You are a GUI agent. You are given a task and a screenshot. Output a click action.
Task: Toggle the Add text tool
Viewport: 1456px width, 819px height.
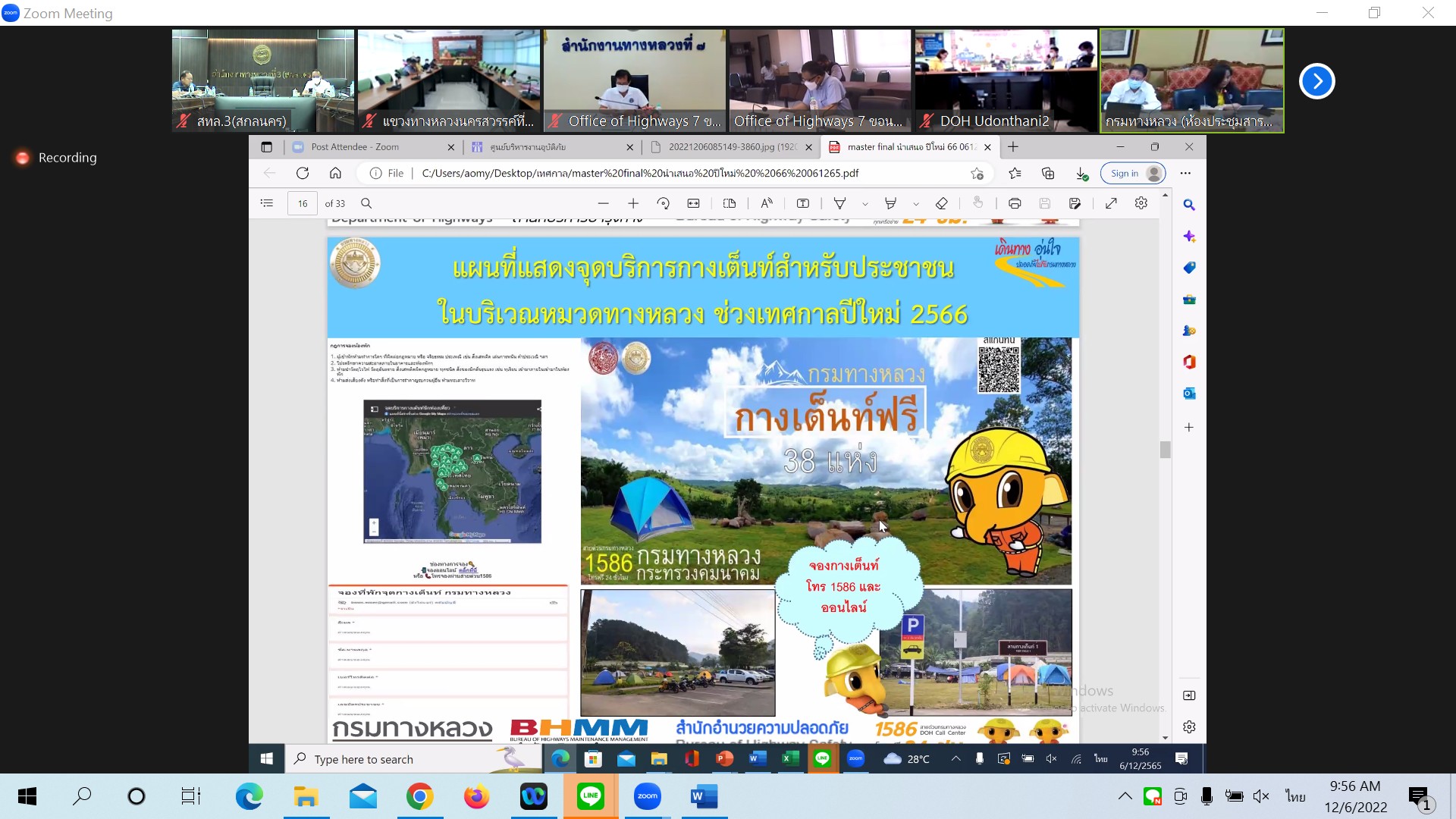click(x=803, y=203)
